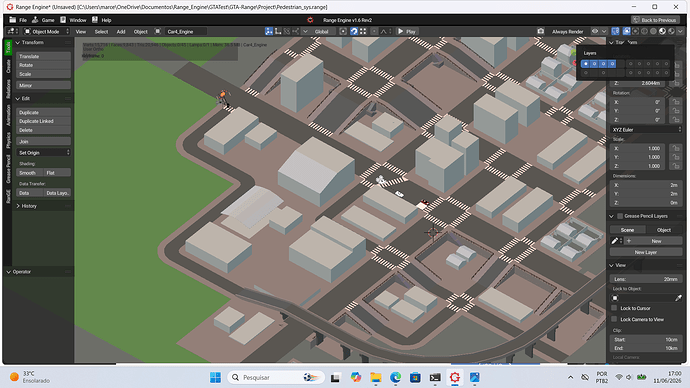The height and width of the screenshot is (388, 690).
Task: Click the Pesquisar taskbar search box
Action: pyautogui.click(x=276, y=377)
